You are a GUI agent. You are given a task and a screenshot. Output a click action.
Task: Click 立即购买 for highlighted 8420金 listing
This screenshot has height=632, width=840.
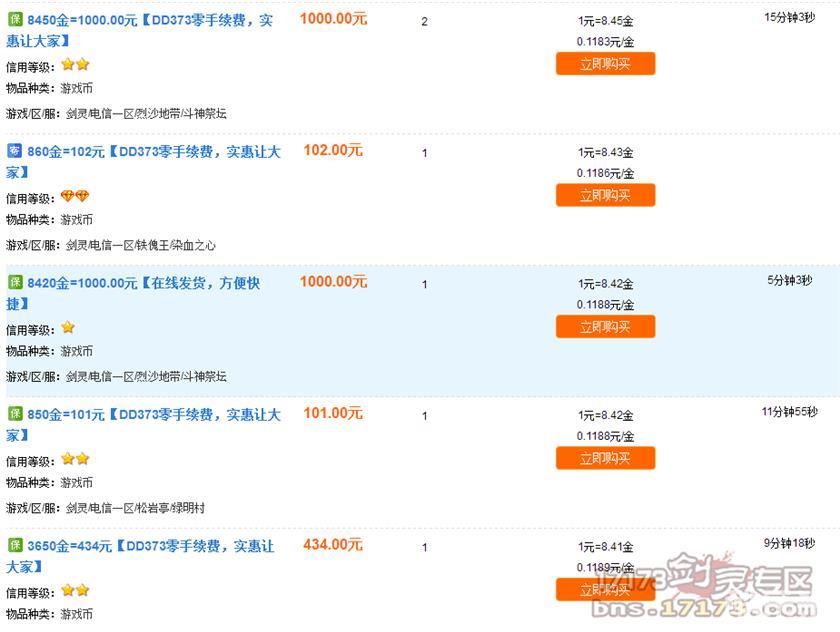click(605, 327)
